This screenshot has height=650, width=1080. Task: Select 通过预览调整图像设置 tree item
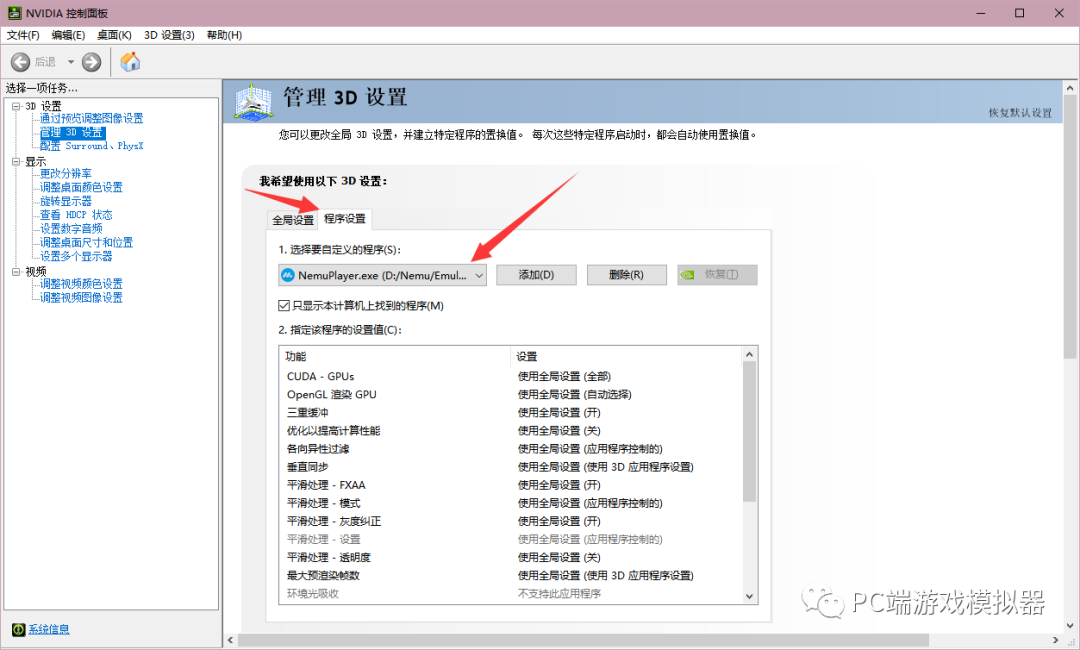[x=91, y=118]
